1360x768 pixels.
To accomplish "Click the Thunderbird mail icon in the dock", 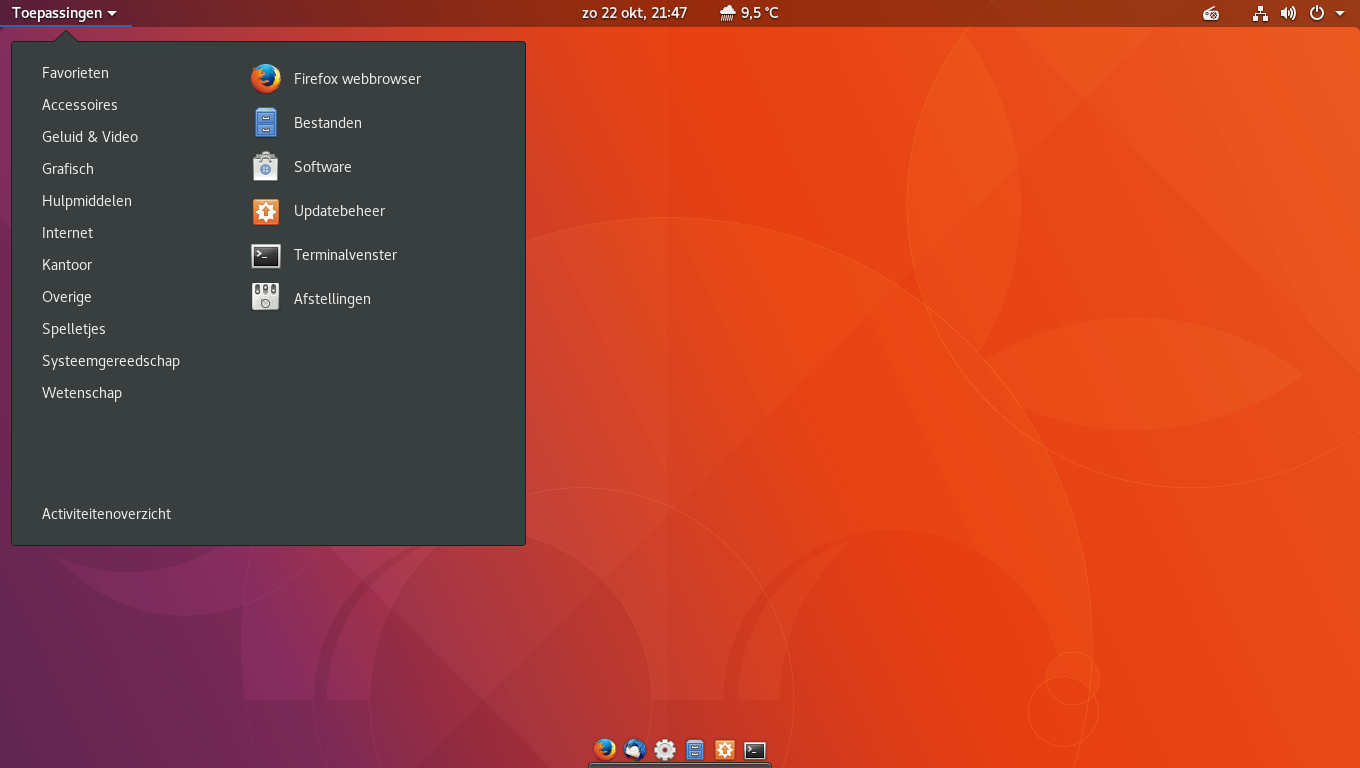I will (x=635, y=749).
